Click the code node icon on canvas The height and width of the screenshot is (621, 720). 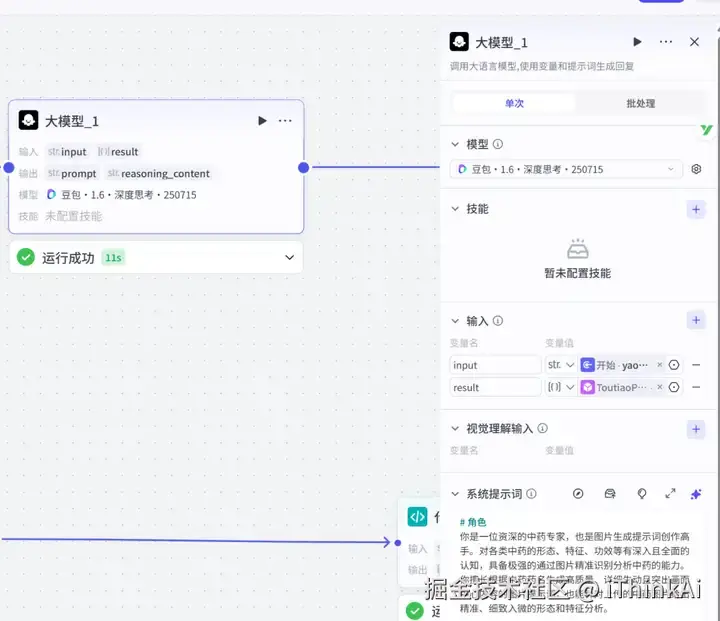[417, 517]
